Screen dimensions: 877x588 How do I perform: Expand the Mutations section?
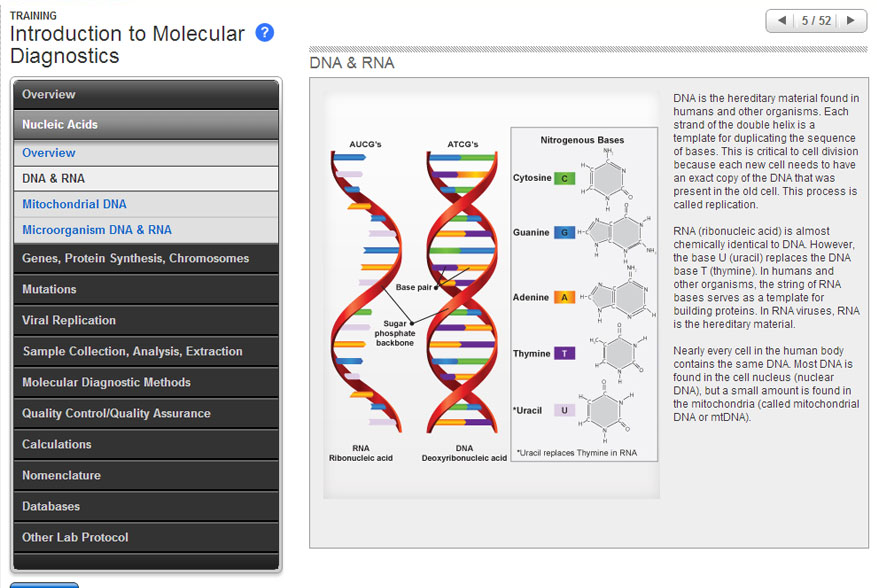[145, 289]
